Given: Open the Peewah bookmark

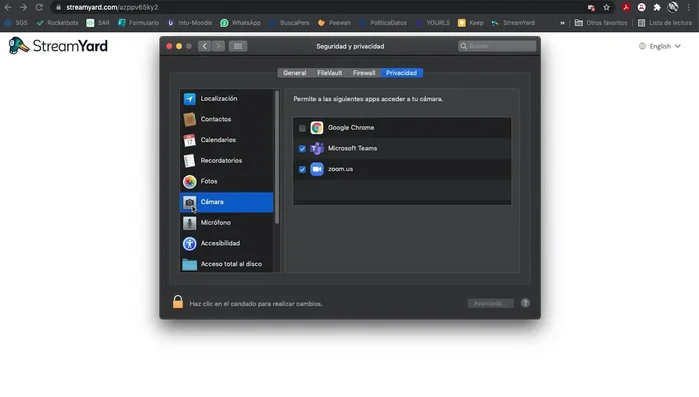Looking at the screenshot, I should point(334,23).
